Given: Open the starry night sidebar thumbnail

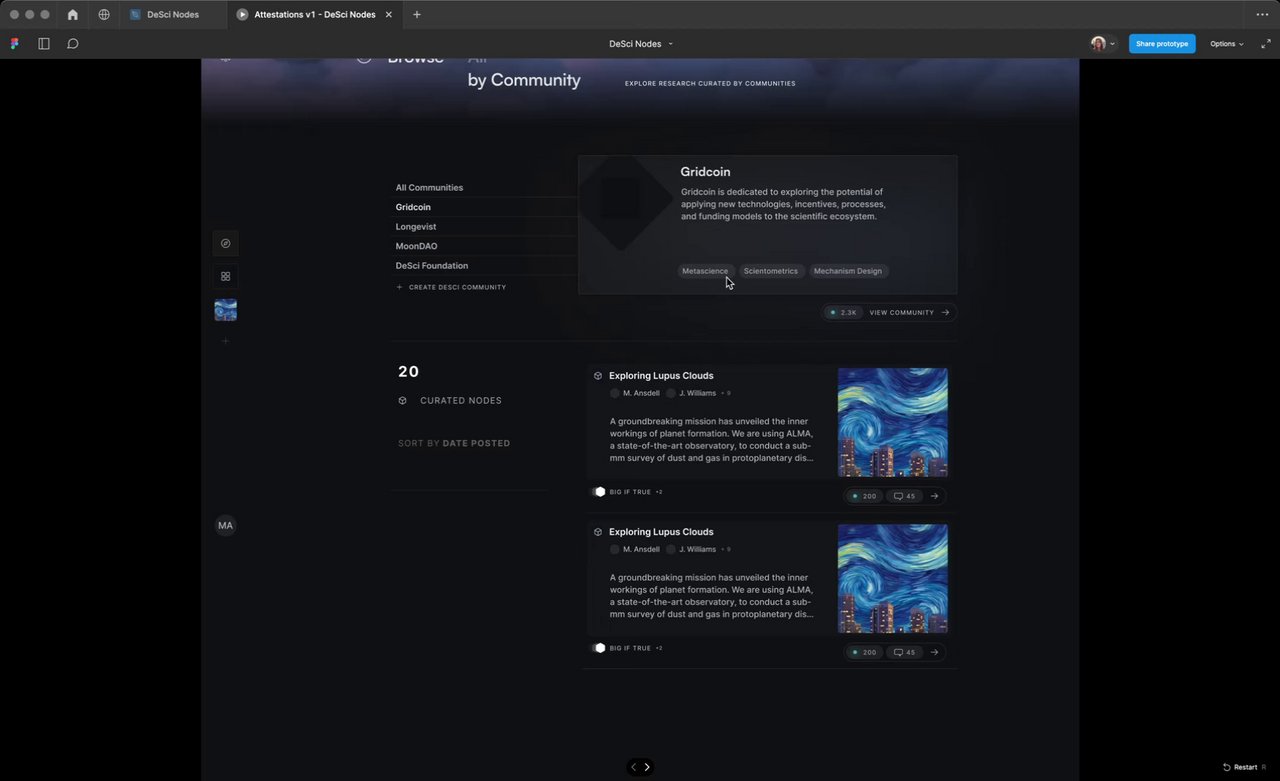Looking at the screenshot, I should (225, 310).
